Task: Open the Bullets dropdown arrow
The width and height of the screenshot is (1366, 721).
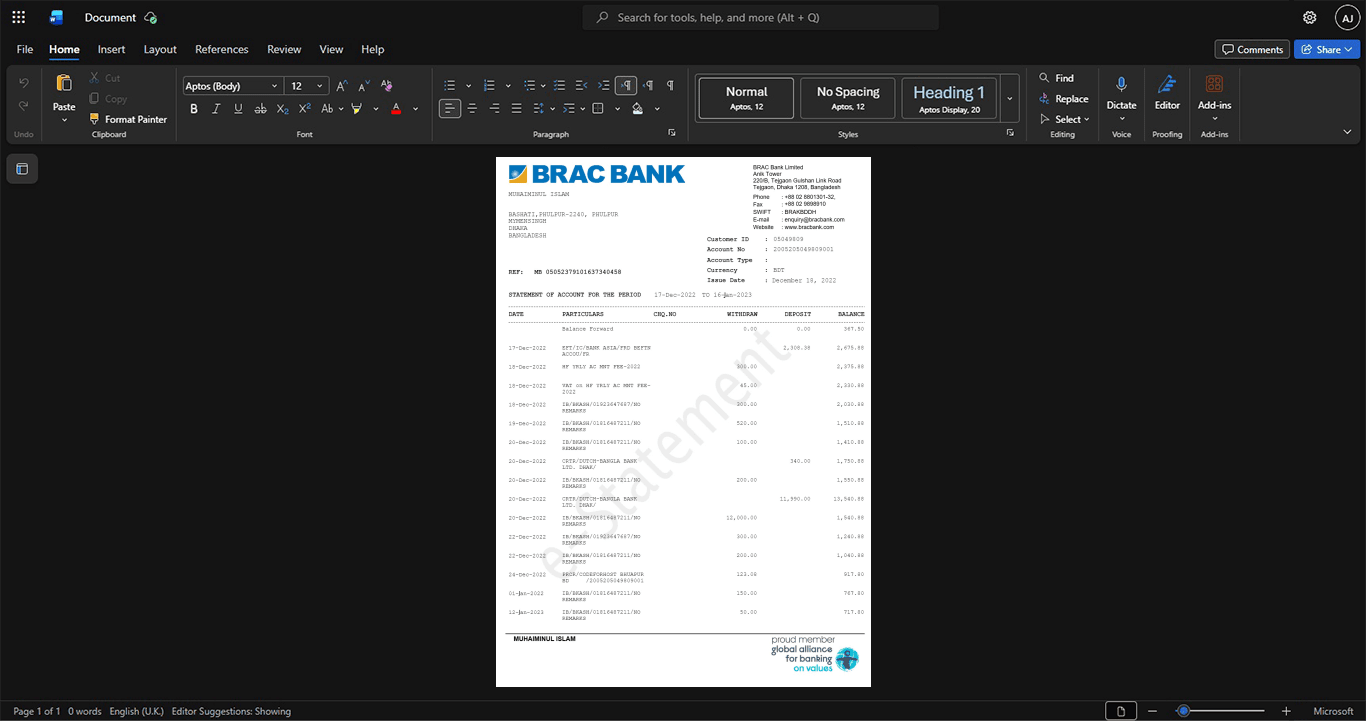Action: [x=468, y=86]
